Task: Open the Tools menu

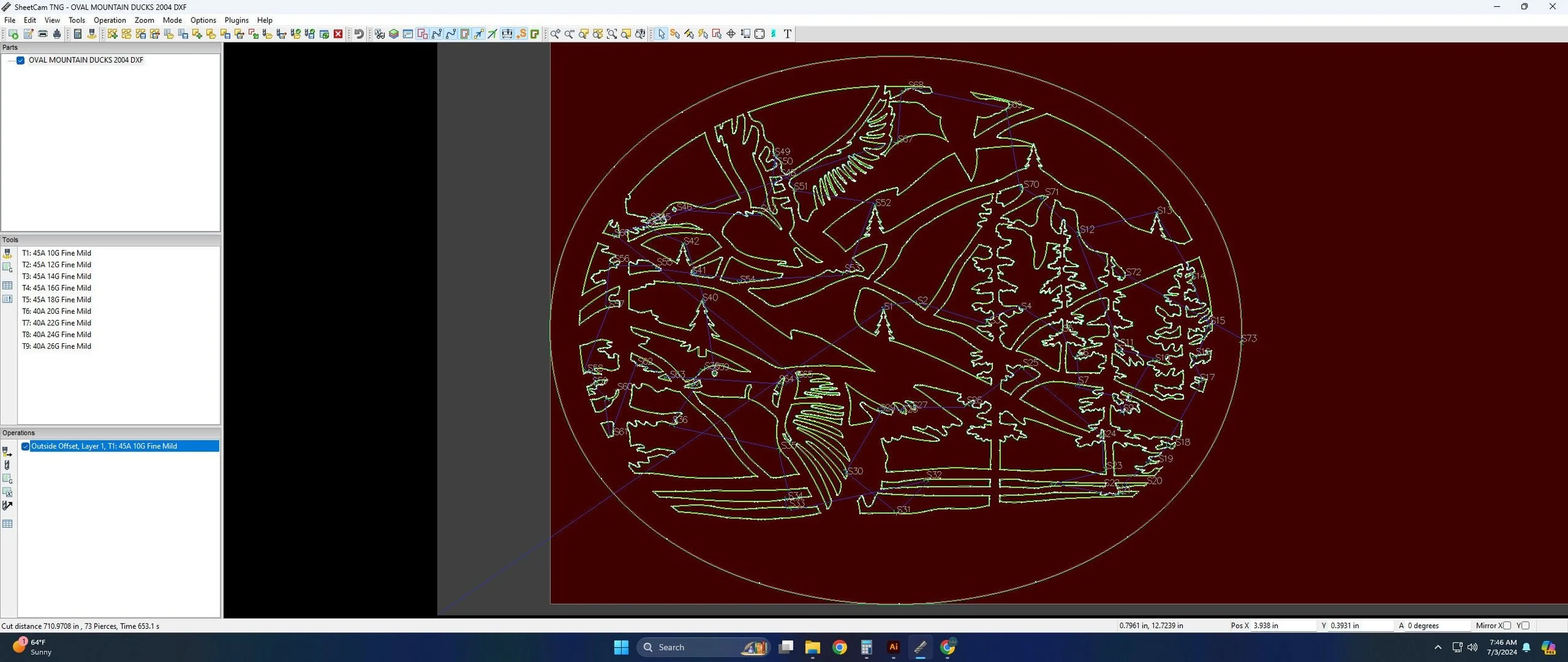Action: click(x=77, y=20)
